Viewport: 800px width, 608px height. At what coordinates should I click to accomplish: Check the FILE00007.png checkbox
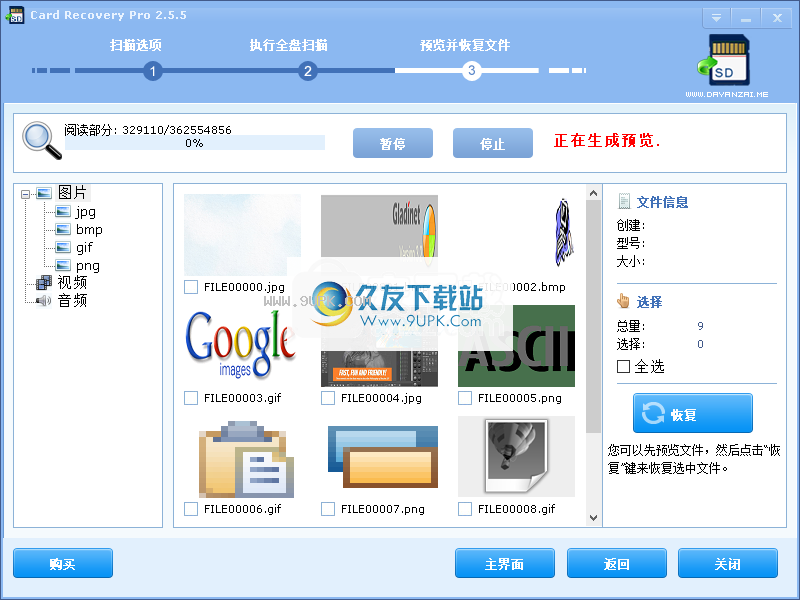328,509
